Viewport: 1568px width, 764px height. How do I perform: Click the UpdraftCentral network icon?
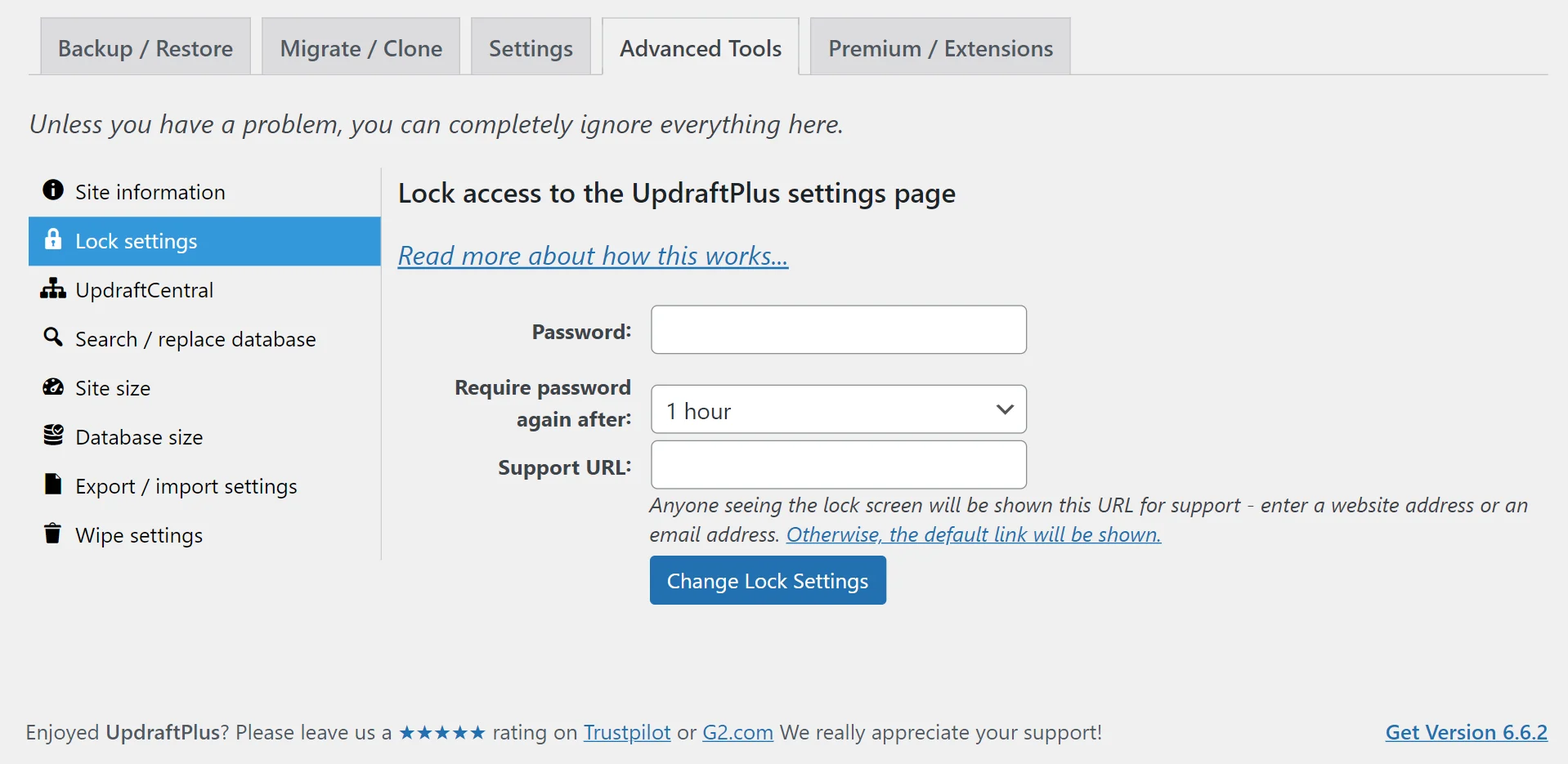tap(53, 288)
